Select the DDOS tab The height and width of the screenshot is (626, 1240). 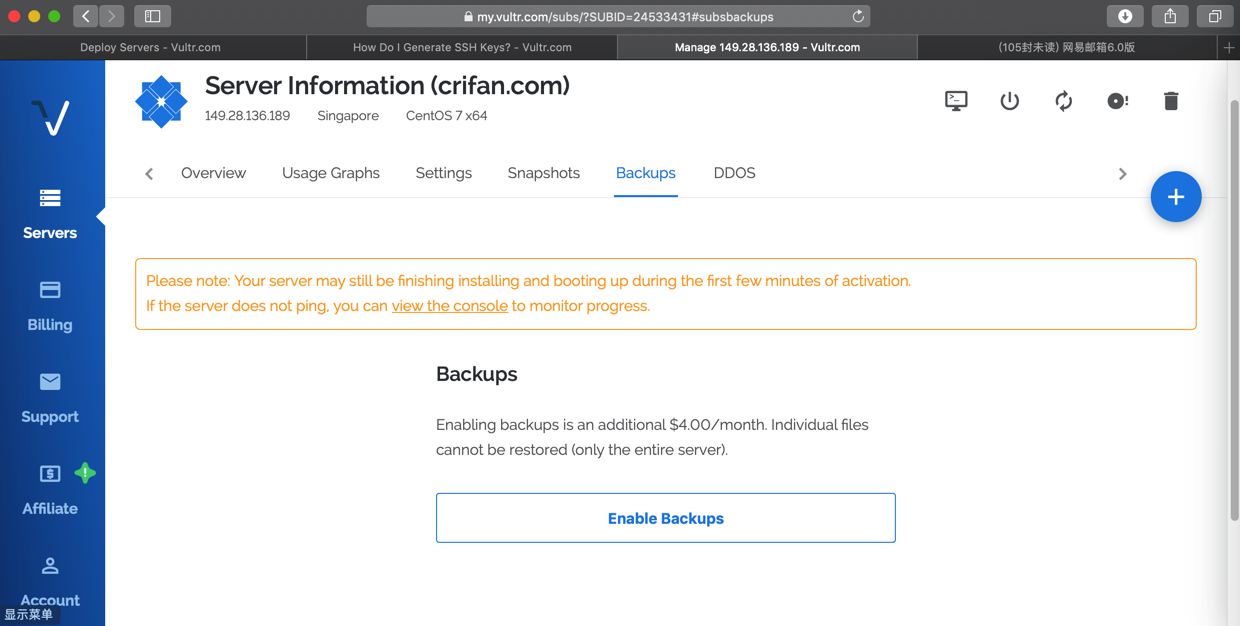click(734, 173)
